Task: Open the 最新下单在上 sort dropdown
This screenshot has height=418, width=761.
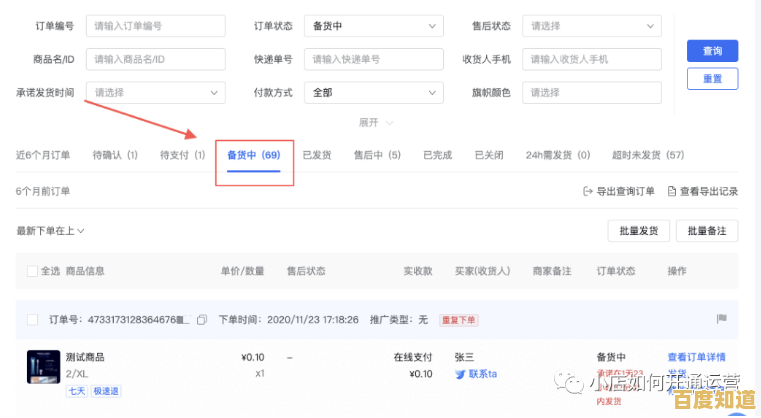Action: [50, 231]
